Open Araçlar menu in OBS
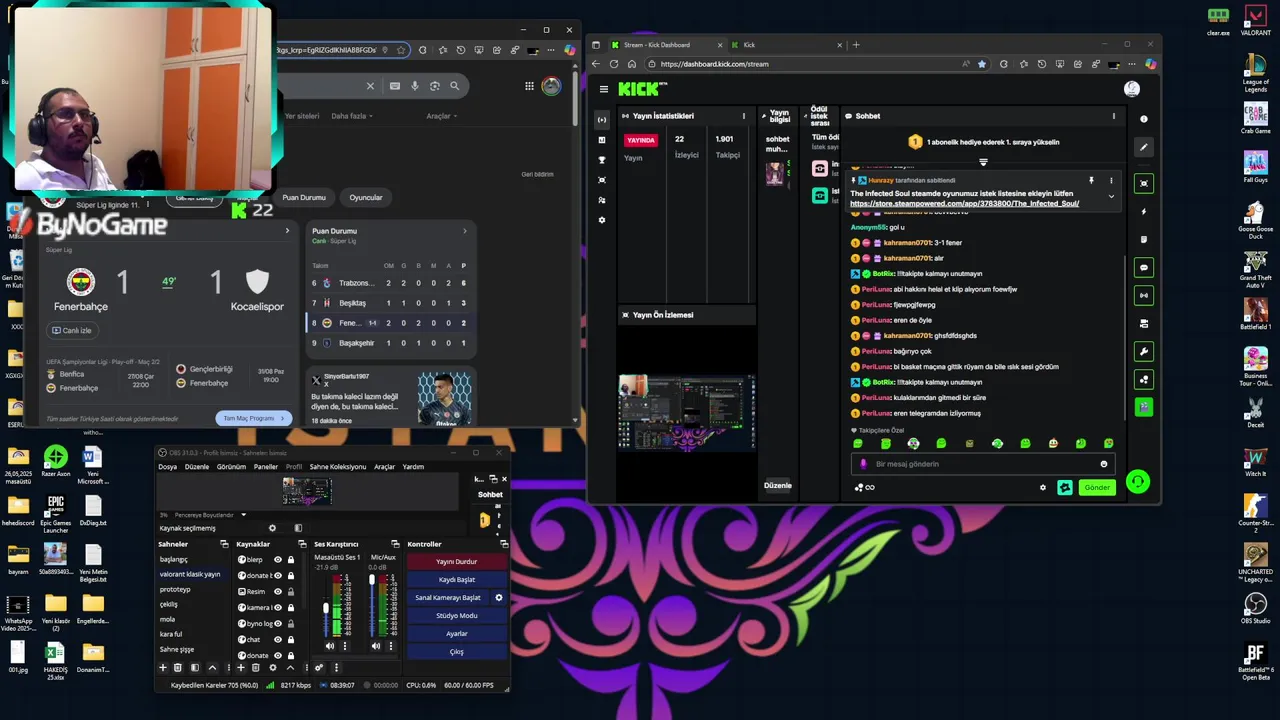 384,467
